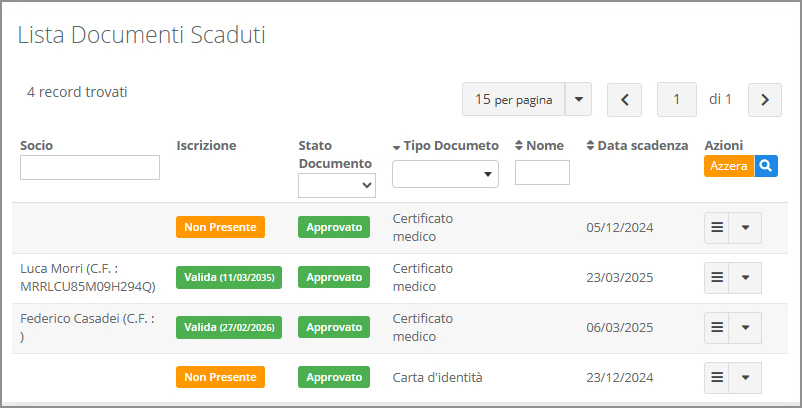Sort by Nome column header

click(540, 146)
